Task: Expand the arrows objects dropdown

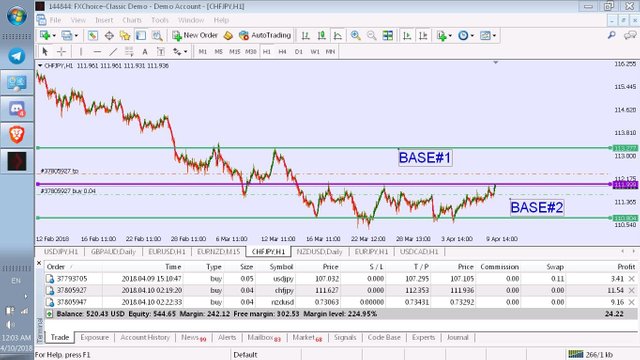Action: click(185, 52)
